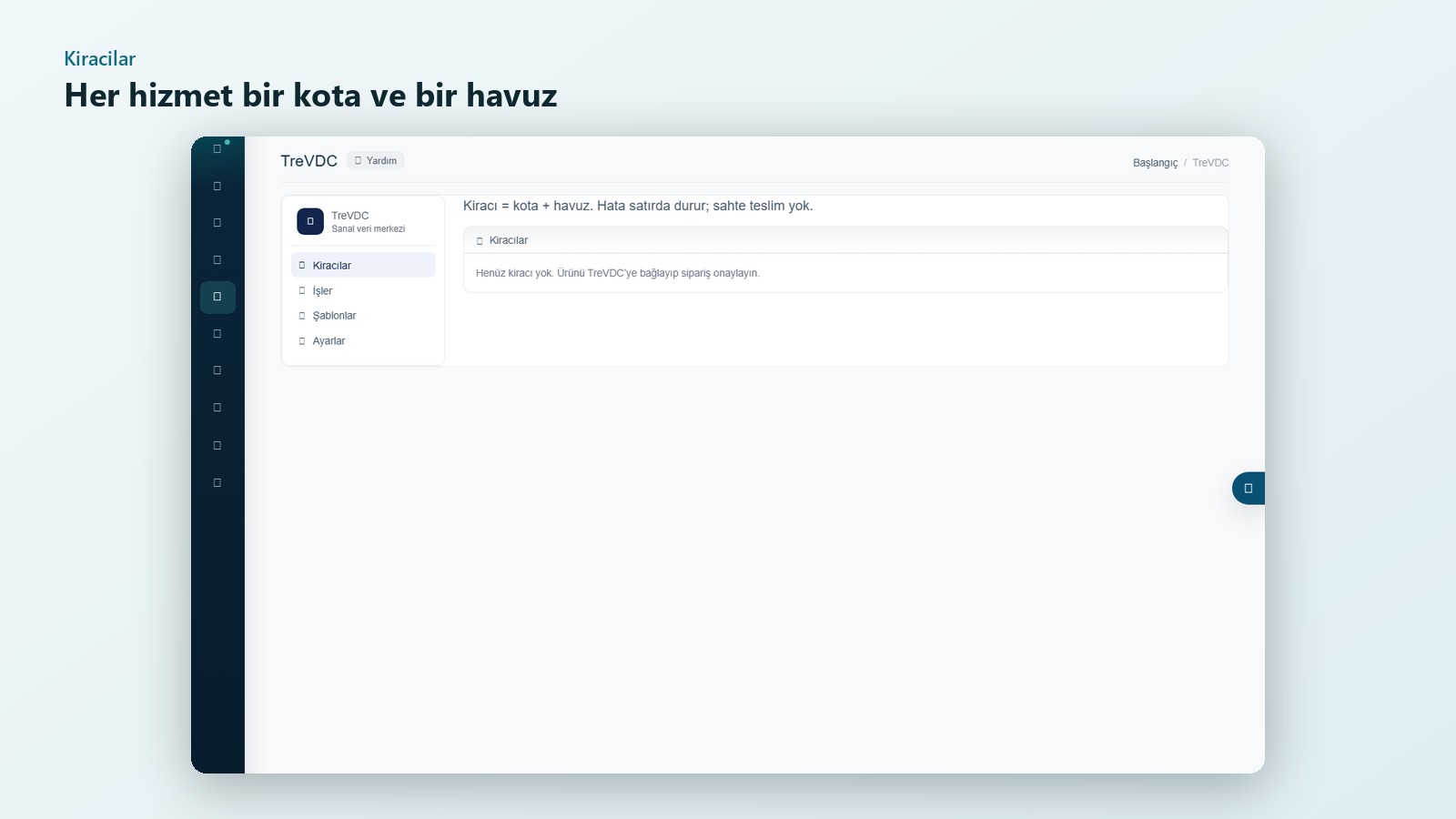Click the sidebar icon with teal dot
Image resolution: width=1456 pixels, height=819 pixels.
click(217, 148)
